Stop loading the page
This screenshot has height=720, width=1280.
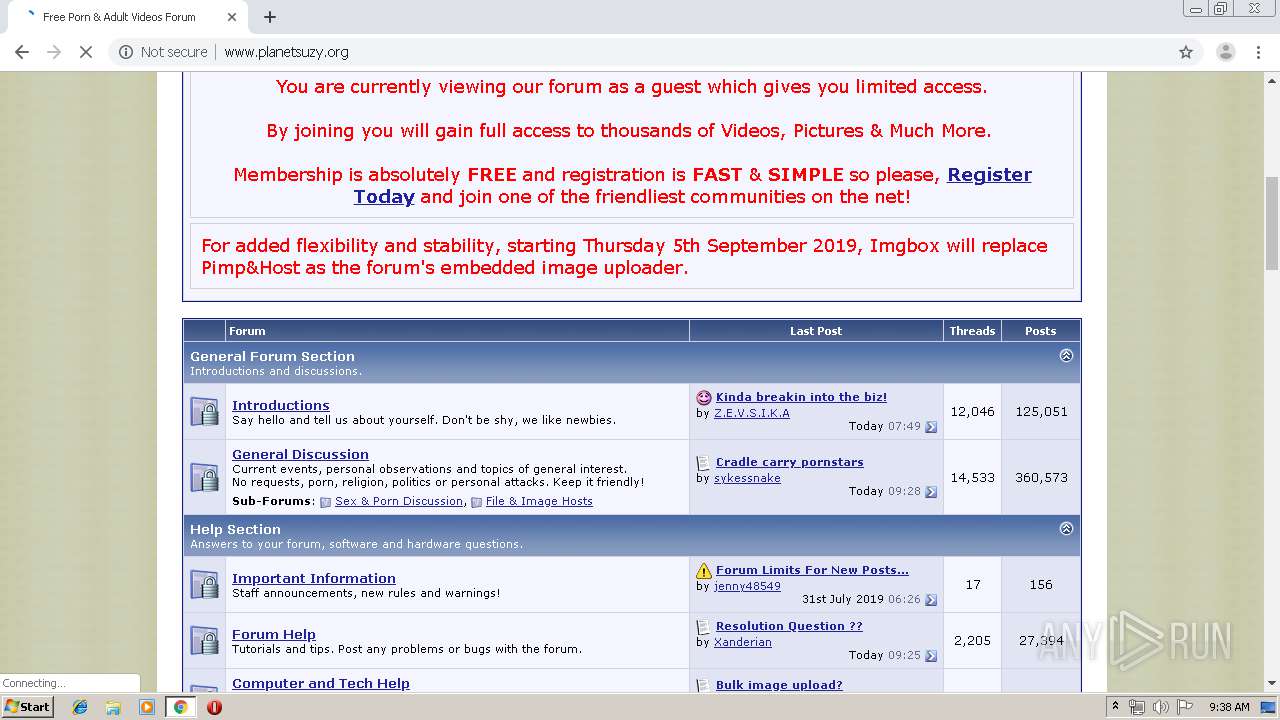(x=86, y=52)
